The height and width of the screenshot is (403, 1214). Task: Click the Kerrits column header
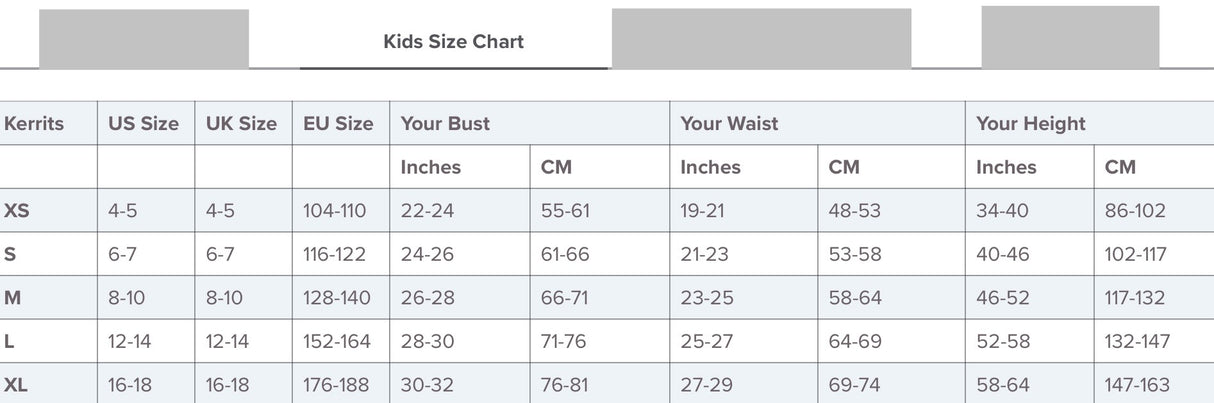point(34,124)
